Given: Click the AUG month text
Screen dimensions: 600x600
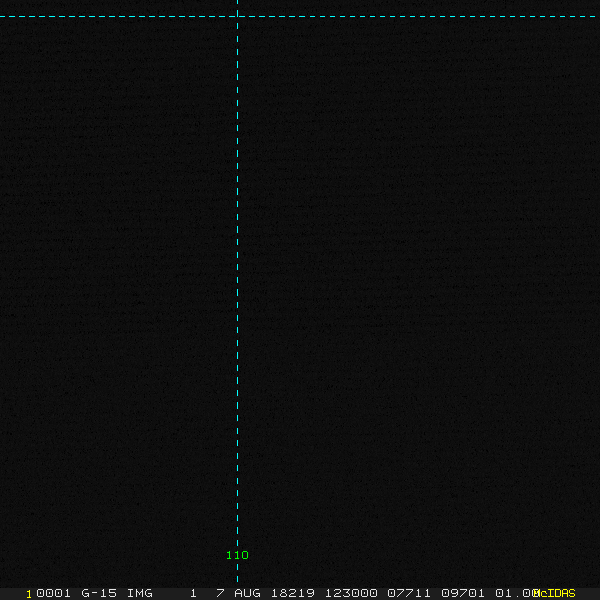Looking at the screenshot, I should pos(247,593).
